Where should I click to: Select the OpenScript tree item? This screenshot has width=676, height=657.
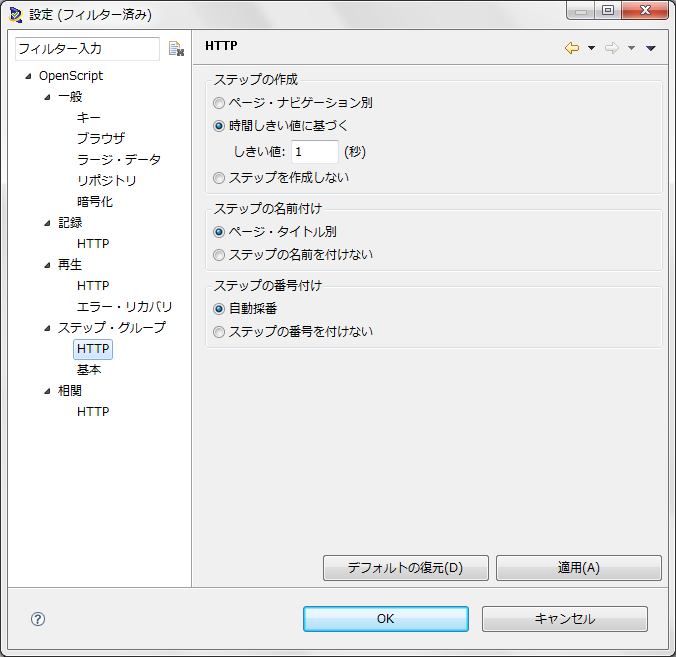pyautogui.click(x=71, y=76)
